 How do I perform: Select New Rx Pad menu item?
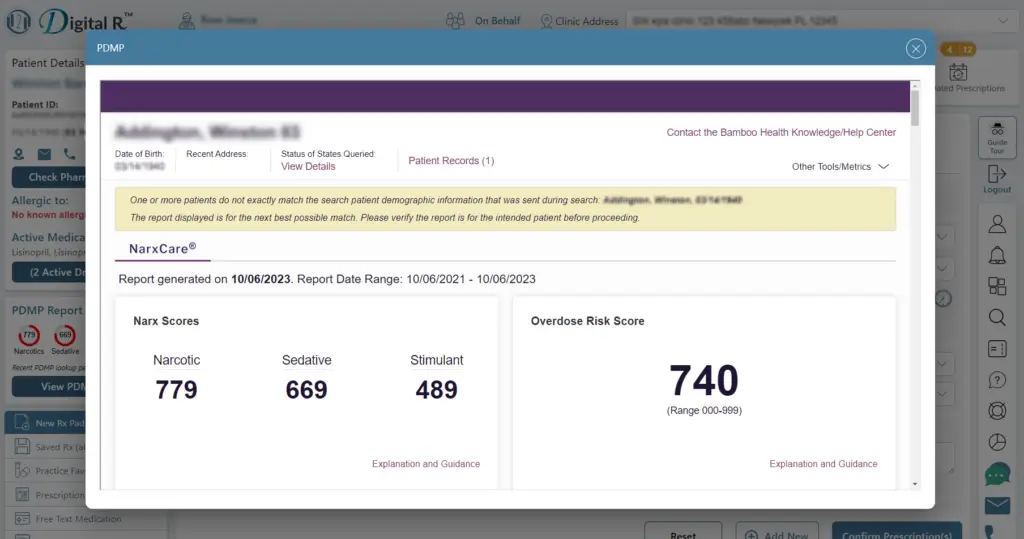tap(46, 423)
